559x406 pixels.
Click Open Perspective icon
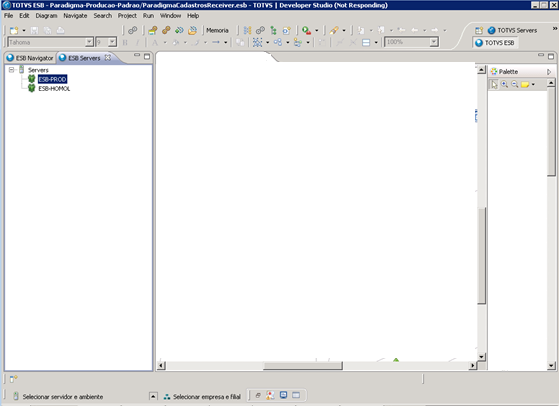coord(479,31)
